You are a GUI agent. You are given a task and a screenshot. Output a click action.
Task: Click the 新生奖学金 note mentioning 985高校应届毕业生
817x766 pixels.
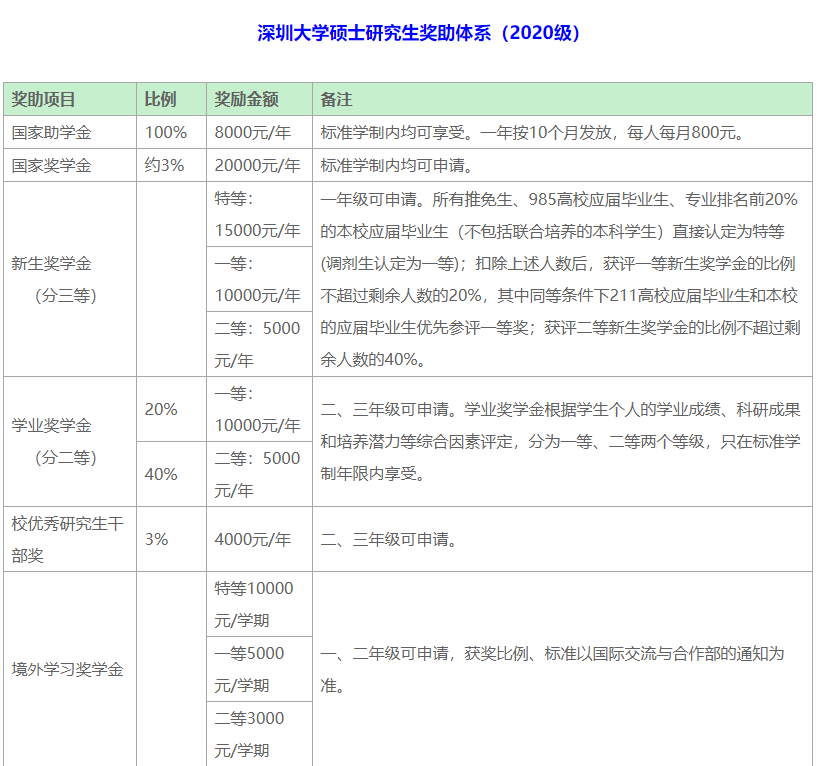pyautogui.click(x=562, y=279)
